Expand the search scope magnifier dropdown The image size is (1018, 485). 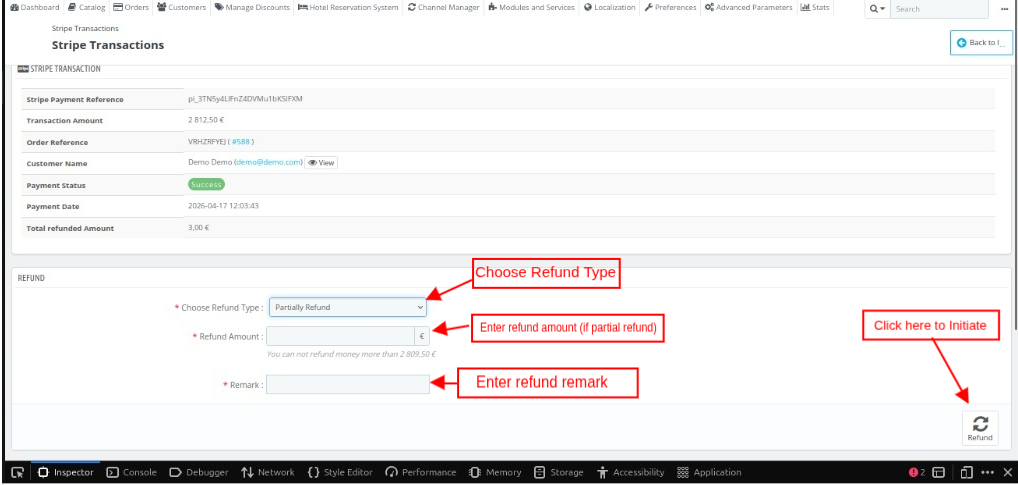click(x=877, y=8)
